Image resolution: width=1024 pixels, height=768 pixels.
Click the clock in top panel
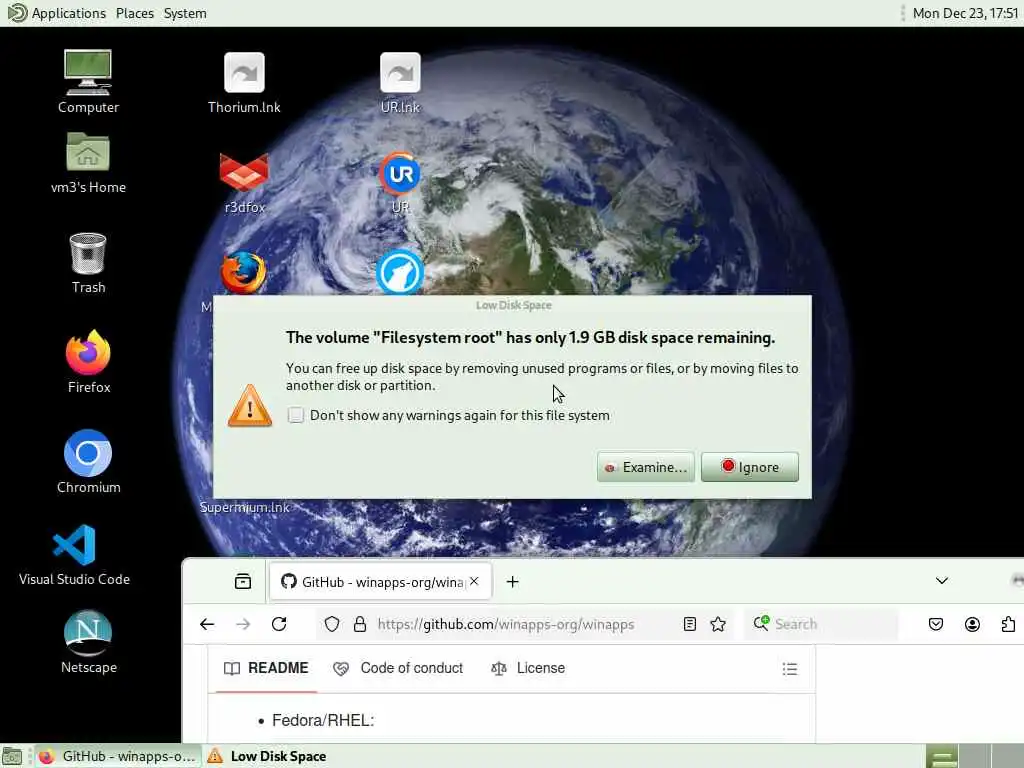[965, 13]
